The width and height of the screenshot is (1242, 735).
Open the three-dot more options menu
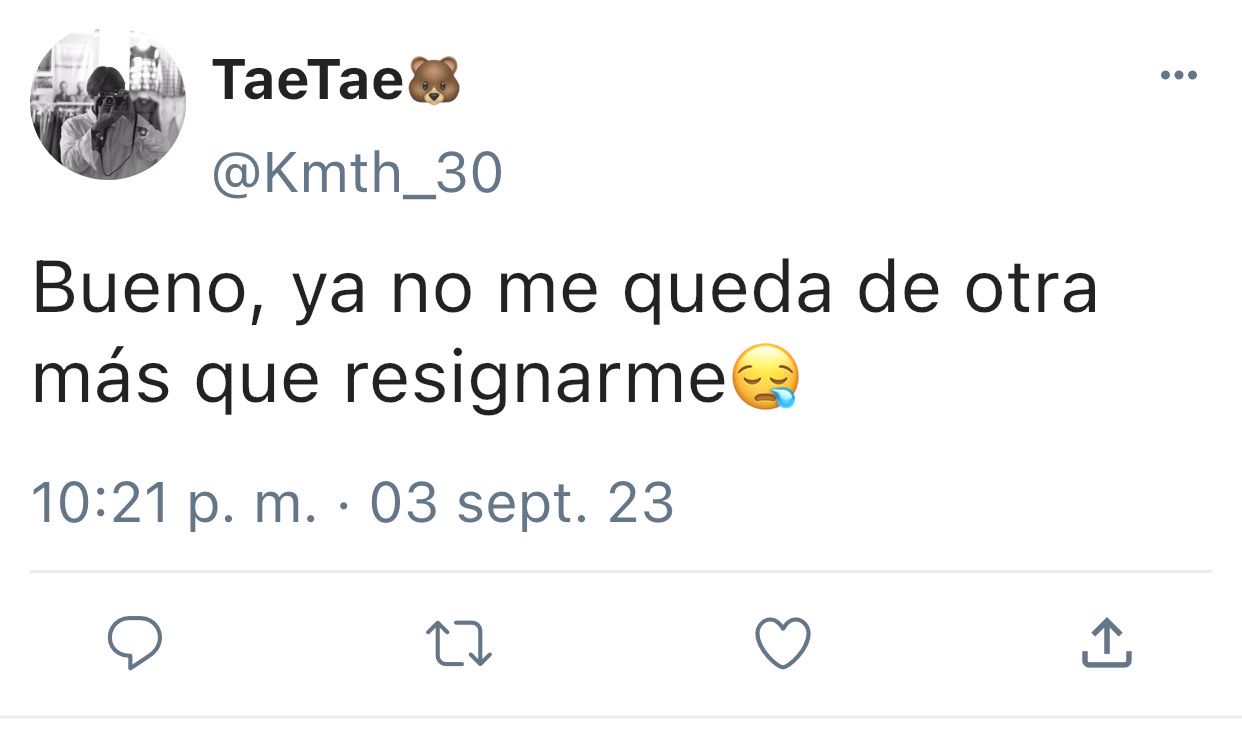(1178, 76)
